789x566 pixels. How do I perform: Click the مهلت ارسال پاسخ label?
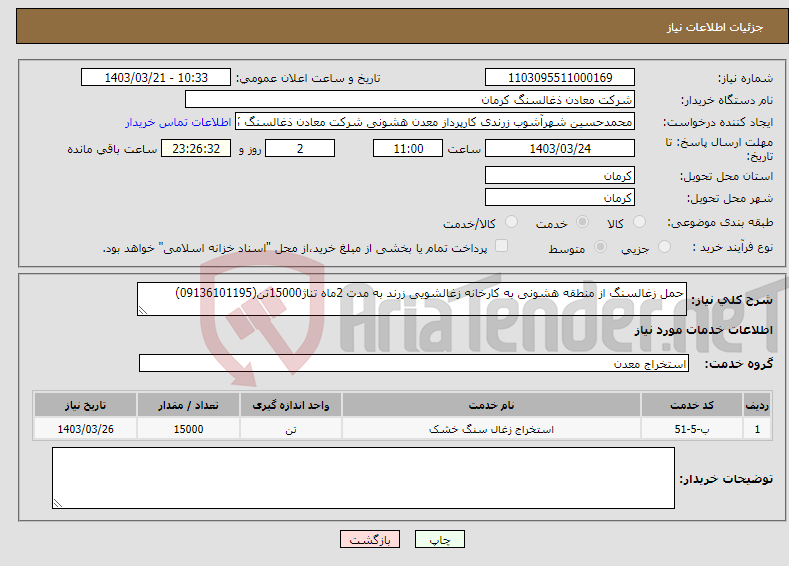pos(720,149)
